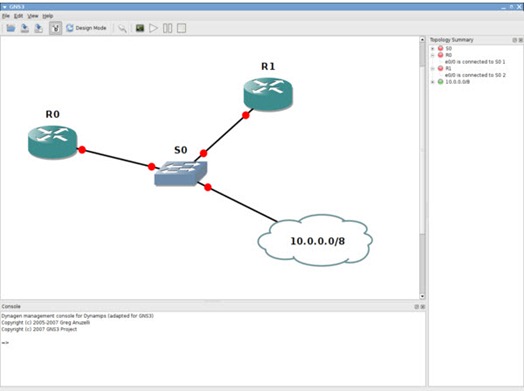Select 10.0.0.0/8 in Topology Summary

[457, 82]
